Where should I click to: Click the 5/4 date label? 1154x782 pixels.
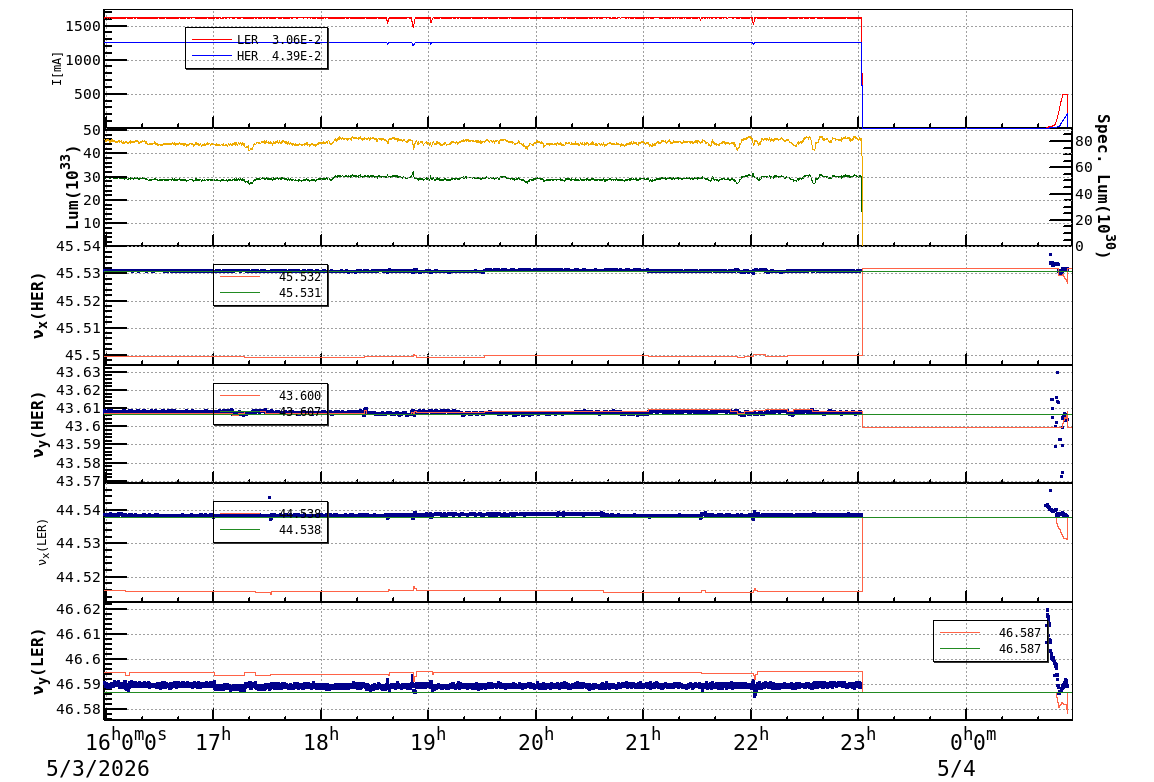pyautogui.click(x=955, y=769)
